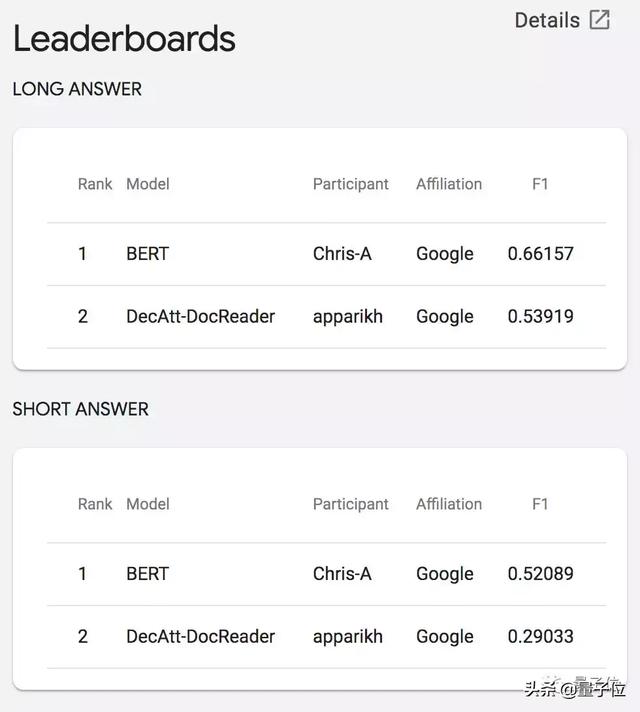Select DecAtt-DocReader in Long Answer table
The height and width of the screenshot is (712, 640).
coord(200,316)
